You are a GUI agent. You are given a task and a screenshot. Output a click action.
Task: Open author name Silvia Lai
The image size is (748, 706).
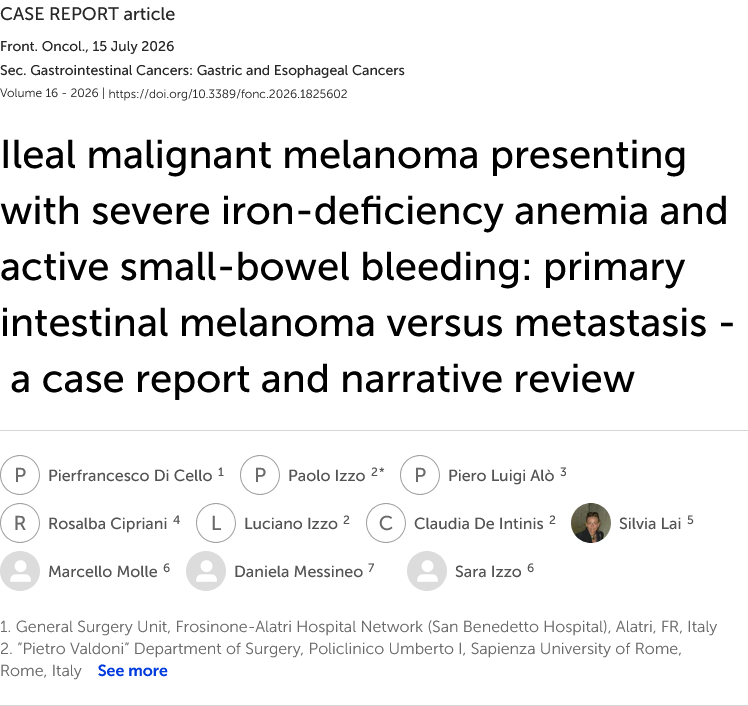coord(650,524)
